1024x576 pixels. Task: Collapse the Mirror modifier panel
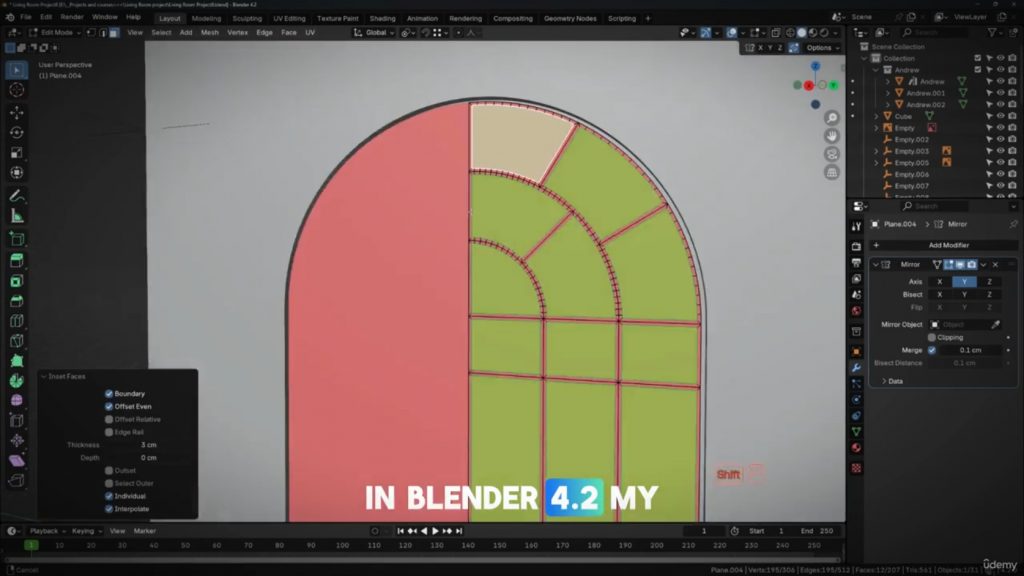pyautogui.click(x=875, y=264)
